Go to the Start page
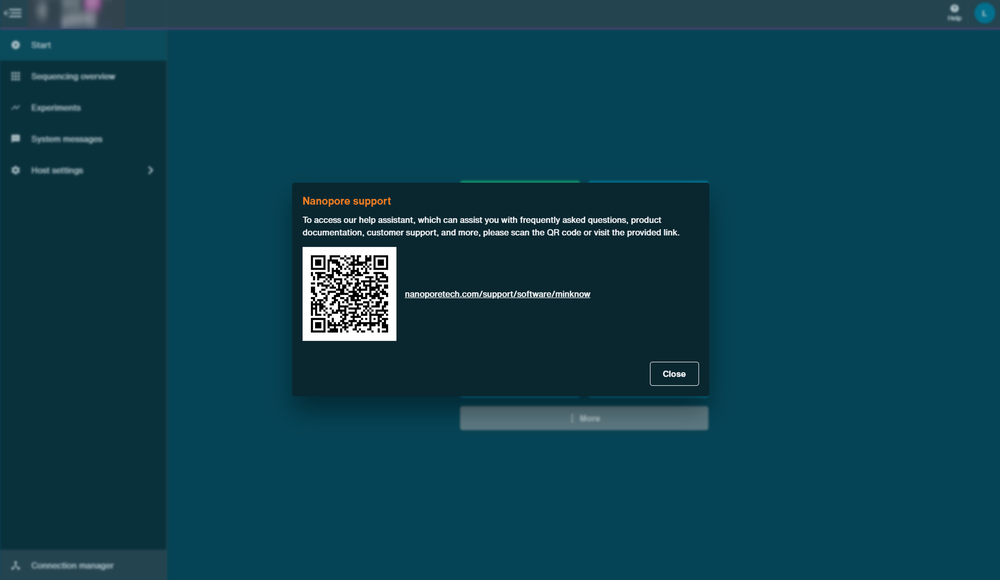 (x=83, y=45)
